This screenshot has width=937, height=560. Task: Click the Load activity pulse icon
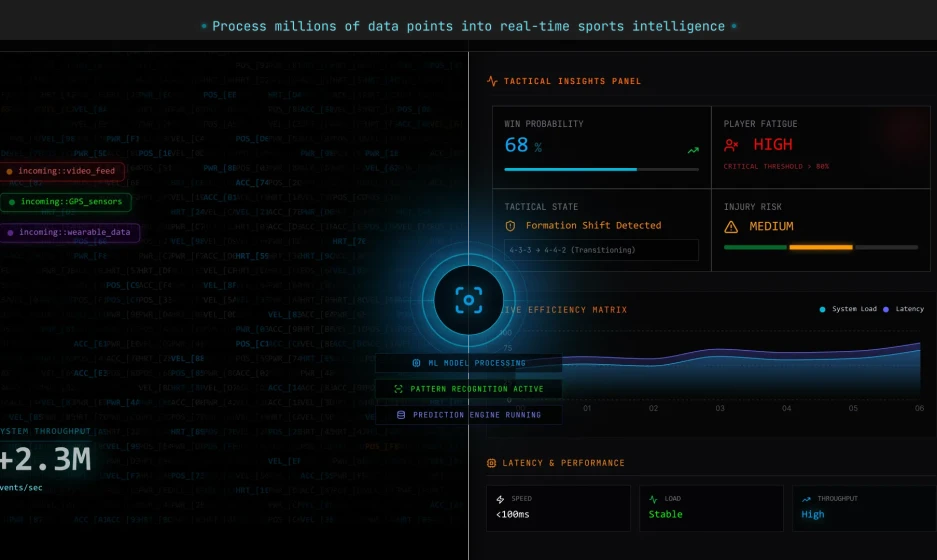coord(653,499)
